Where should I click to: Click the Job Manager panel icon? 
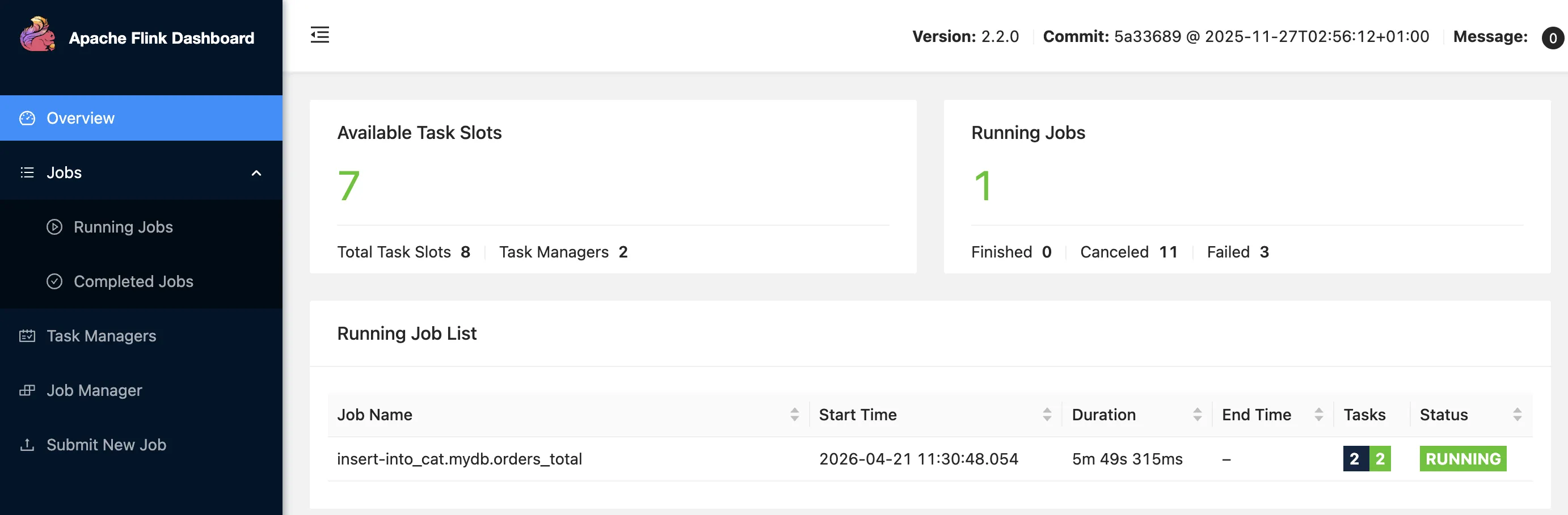point(27,390)
